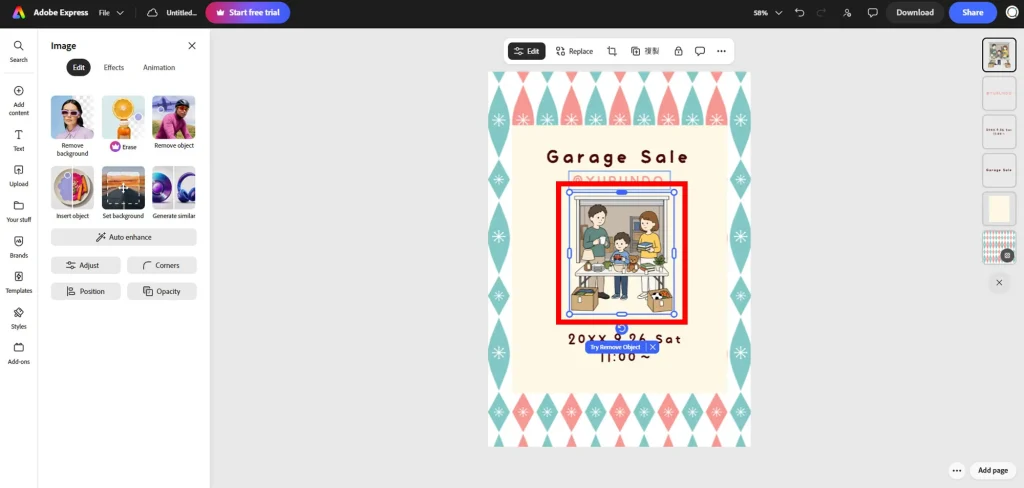This screenshot has height=488, width=1024.
Task: Redo the last action
Action: coord(821,12)
